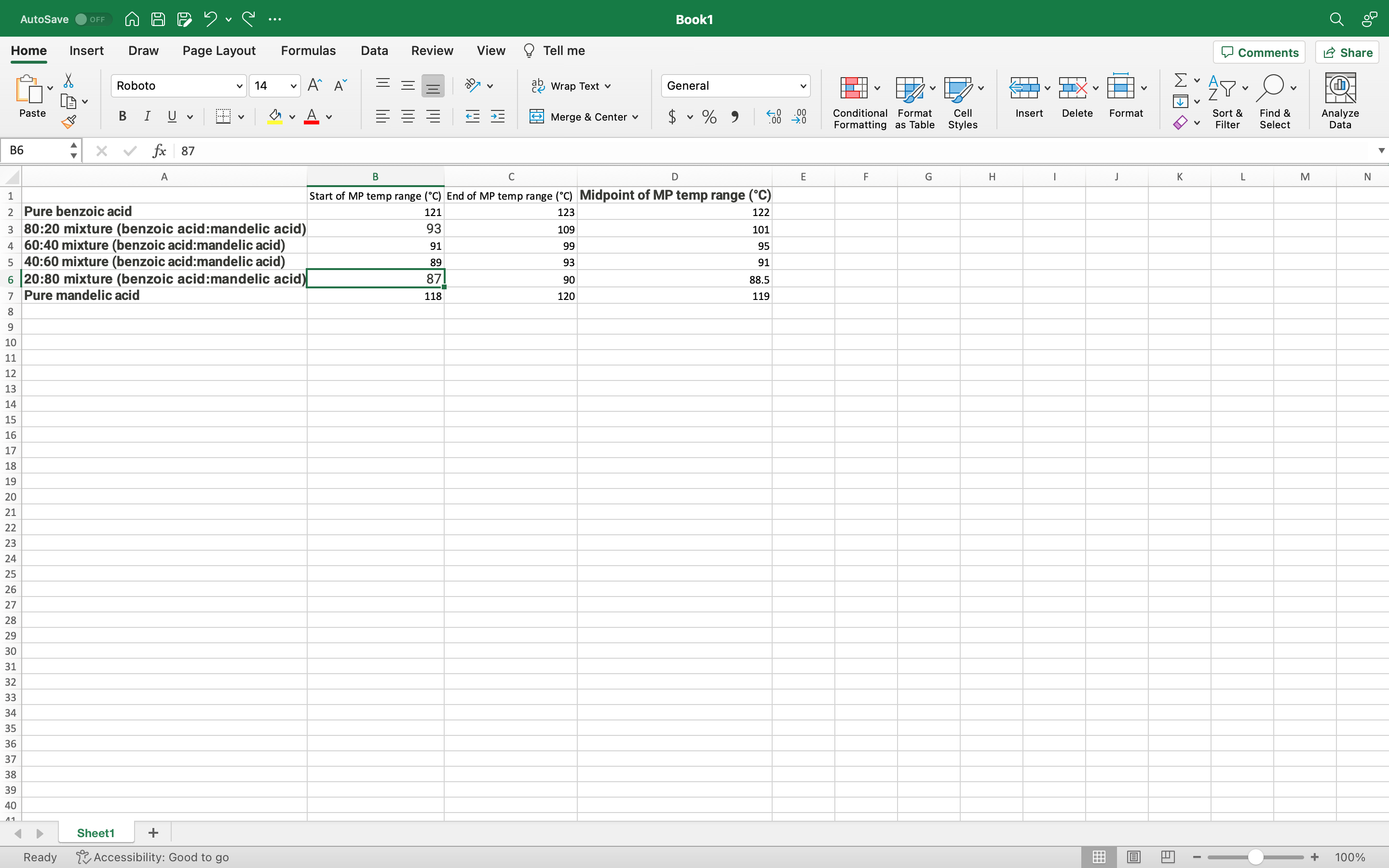Viewport: 1389px width, 868px height.
Task: Open the Comments pane button
Action: pos(1259,52)
